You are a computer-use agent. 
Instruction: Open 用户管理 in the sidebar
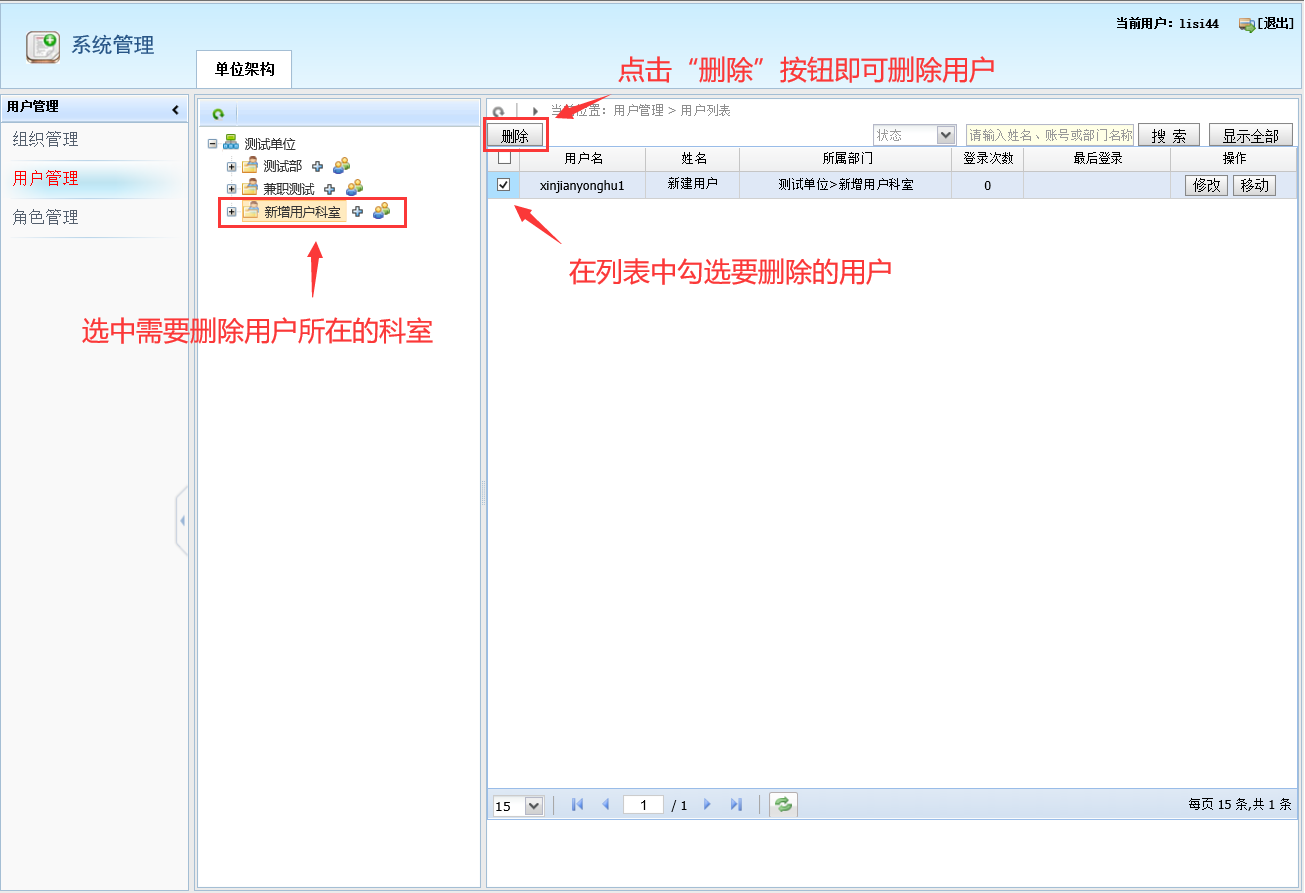click(45, 179)
